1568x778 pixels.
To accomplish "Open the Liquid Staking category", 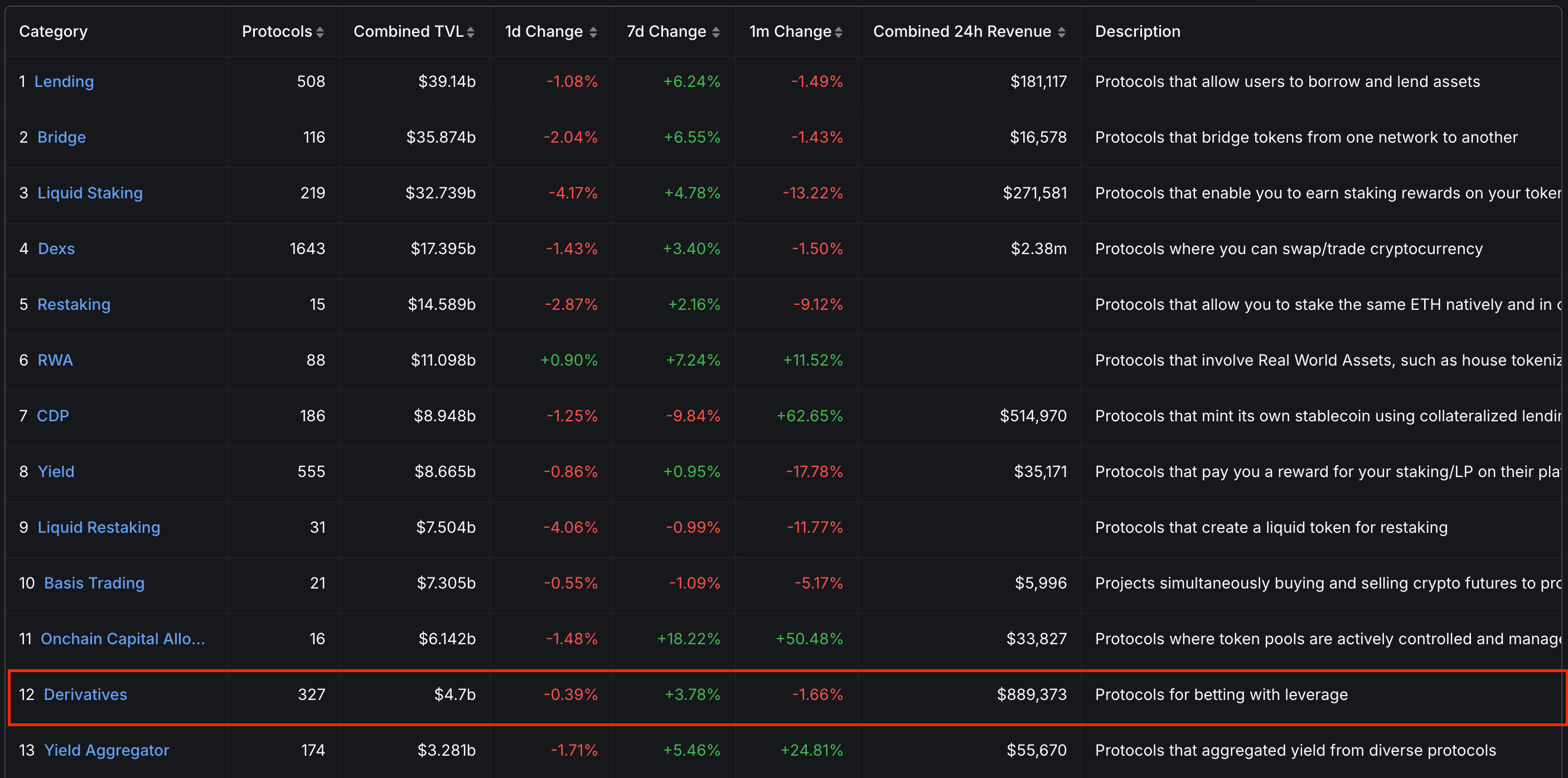I will click(x=90, y=192).
